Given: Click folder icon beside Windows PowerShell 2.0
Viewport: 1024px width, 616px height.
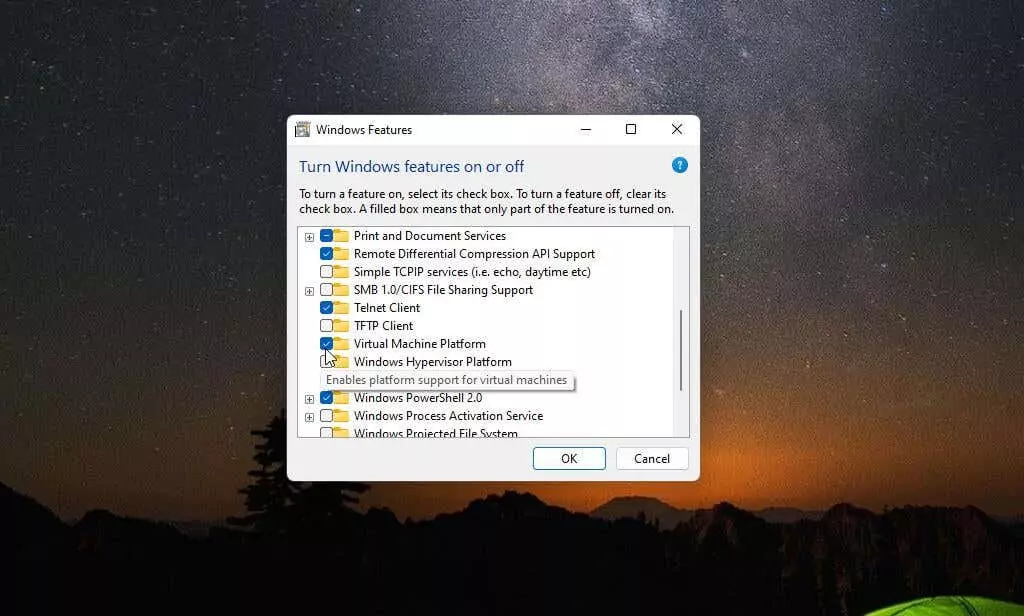Looking at the screenshot, I should (341, 397).
